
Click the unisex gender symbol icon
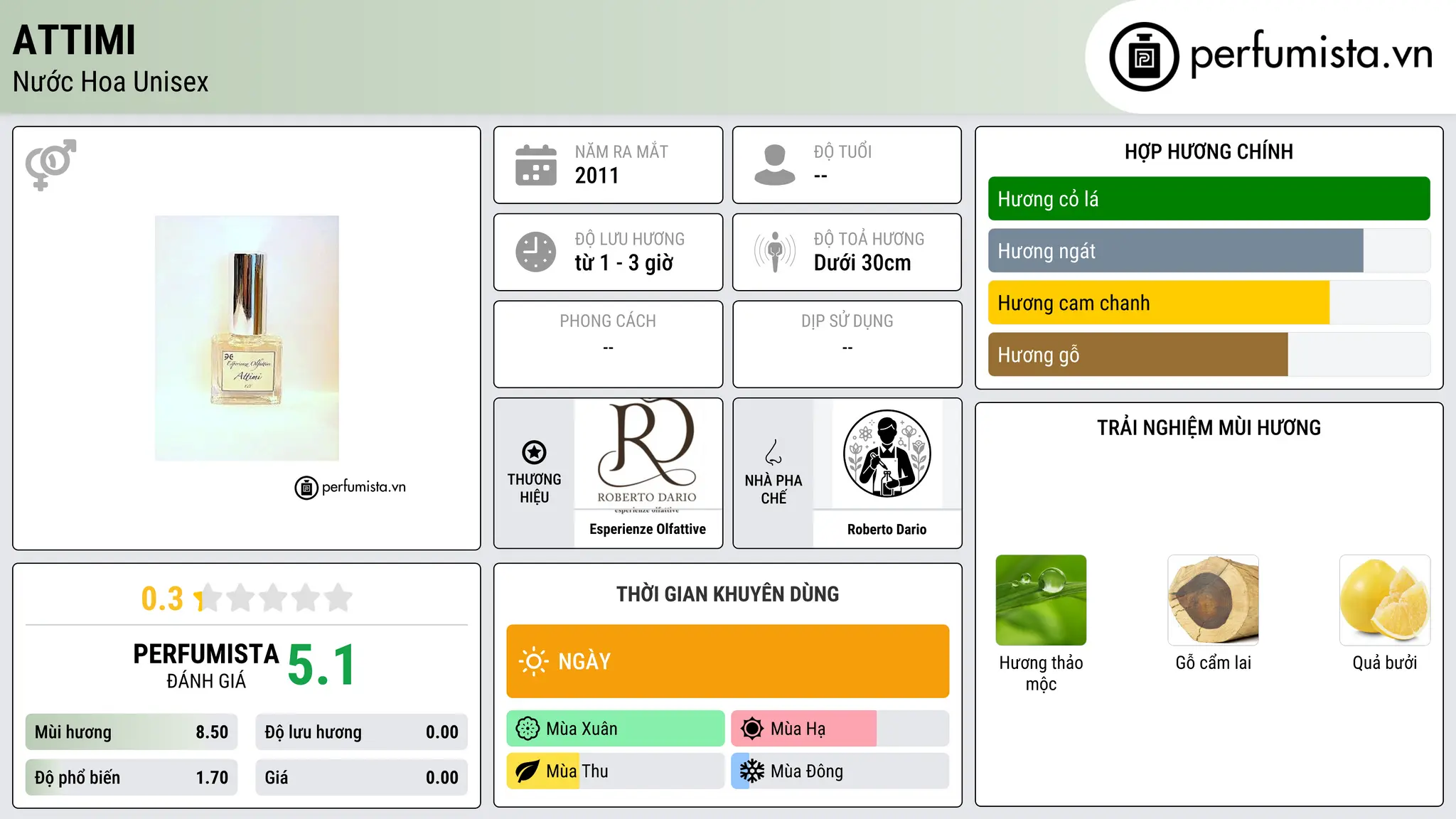50,165
